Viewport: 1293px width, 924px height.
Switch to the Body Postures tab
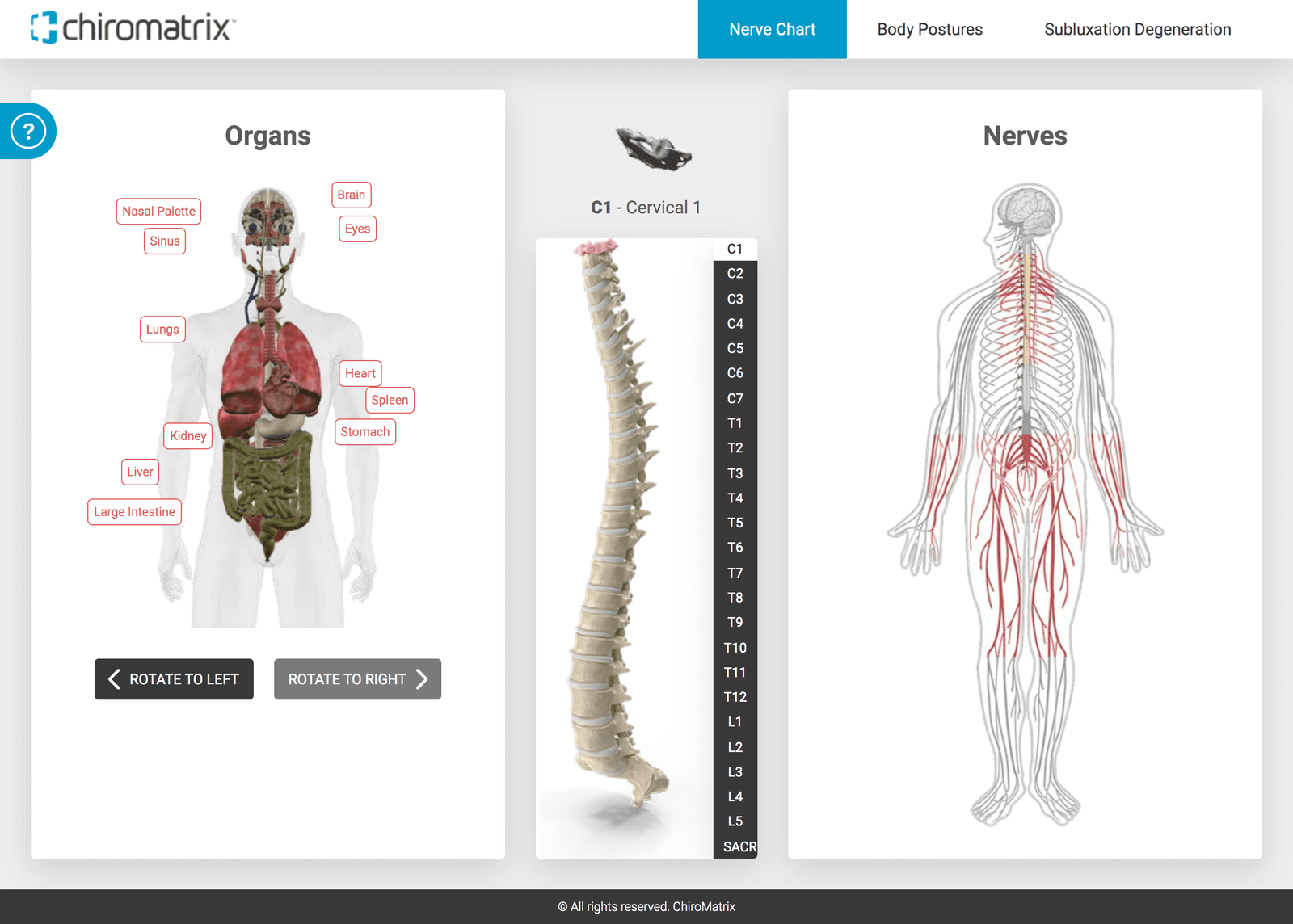[929, 29]
